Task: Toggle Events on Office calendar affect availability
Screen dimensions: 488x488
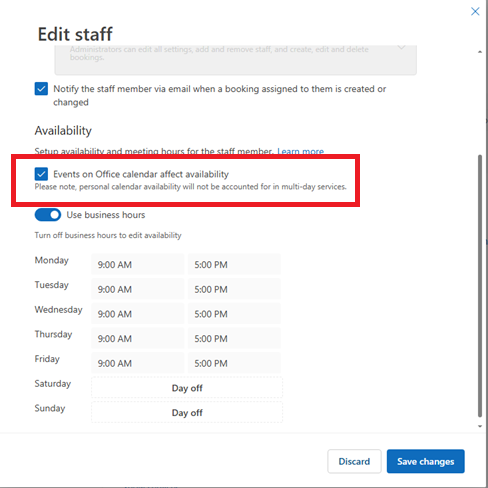Action: tap(41, 174)
